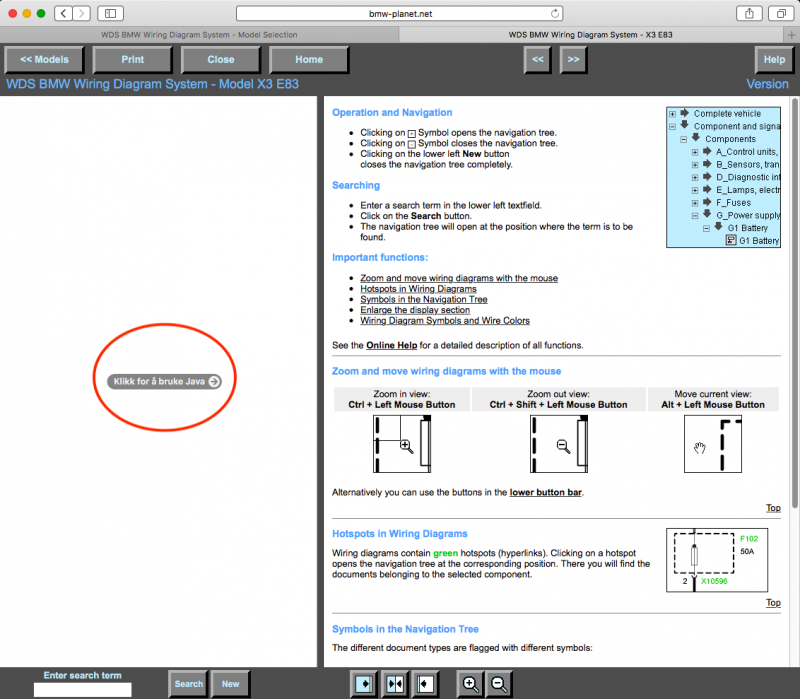The height and width of the screenshot is (699, 800).
Task: Click the 'Zoom out view' illustration
Action: click(x=559, y=444)
